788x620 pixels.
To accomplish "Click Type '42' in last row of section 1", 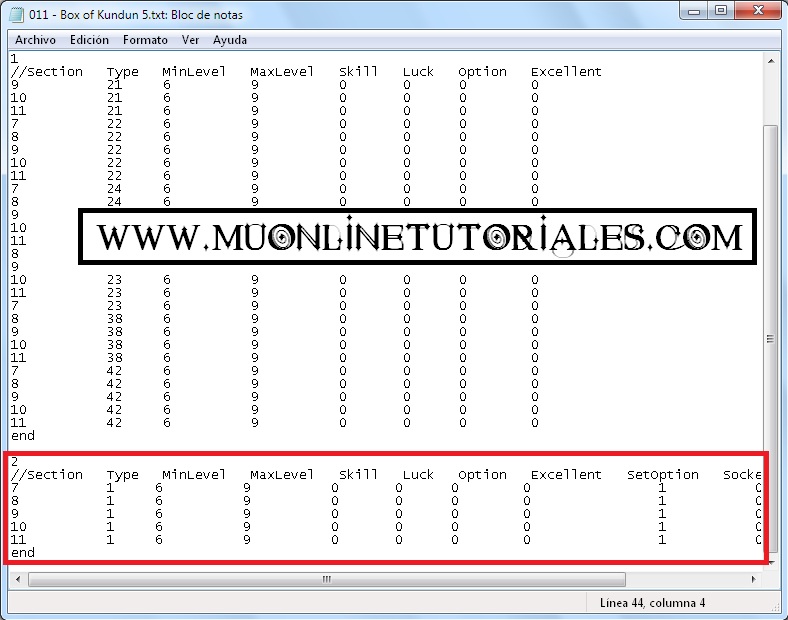I will [x=114, y=423].
